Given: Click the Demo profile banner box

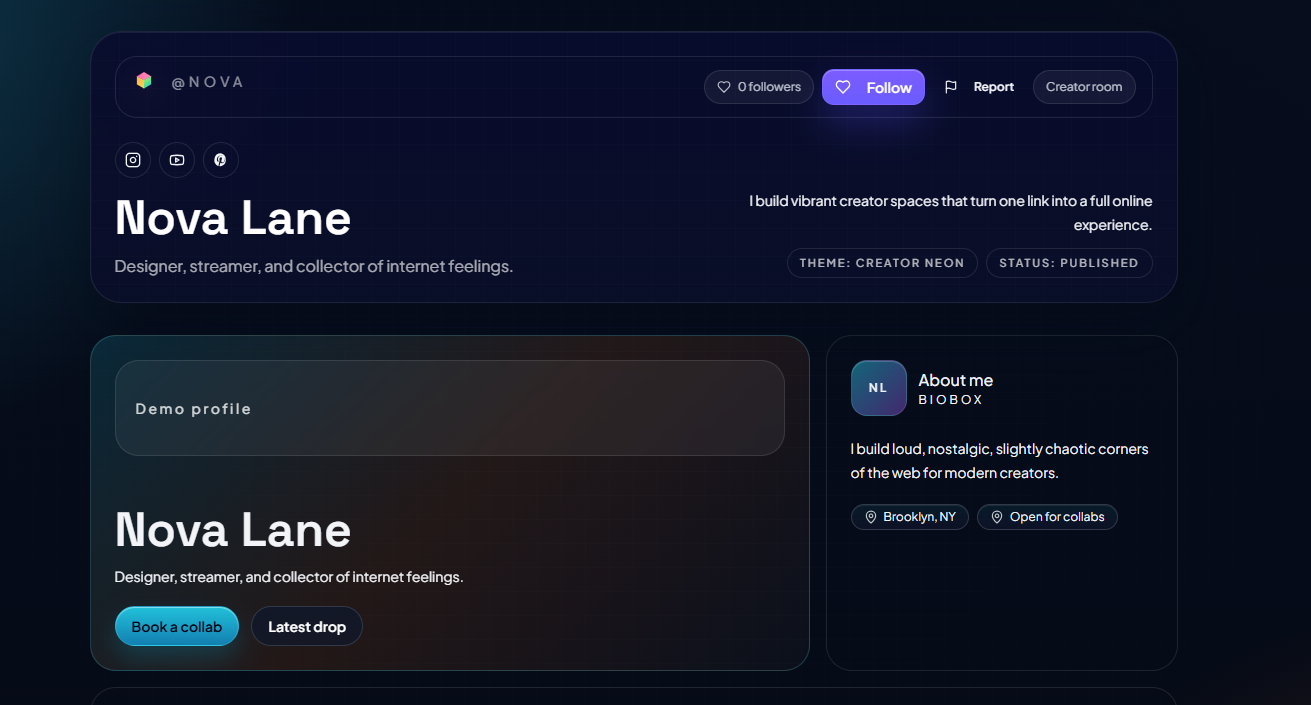Looking at the screenshot, I should (450, 408).
